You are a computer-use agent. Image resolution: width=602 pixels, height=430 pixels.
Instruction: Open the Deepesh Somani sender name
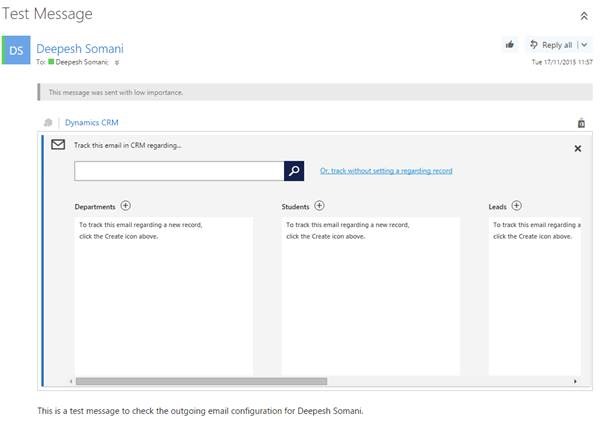click(80, 47)
